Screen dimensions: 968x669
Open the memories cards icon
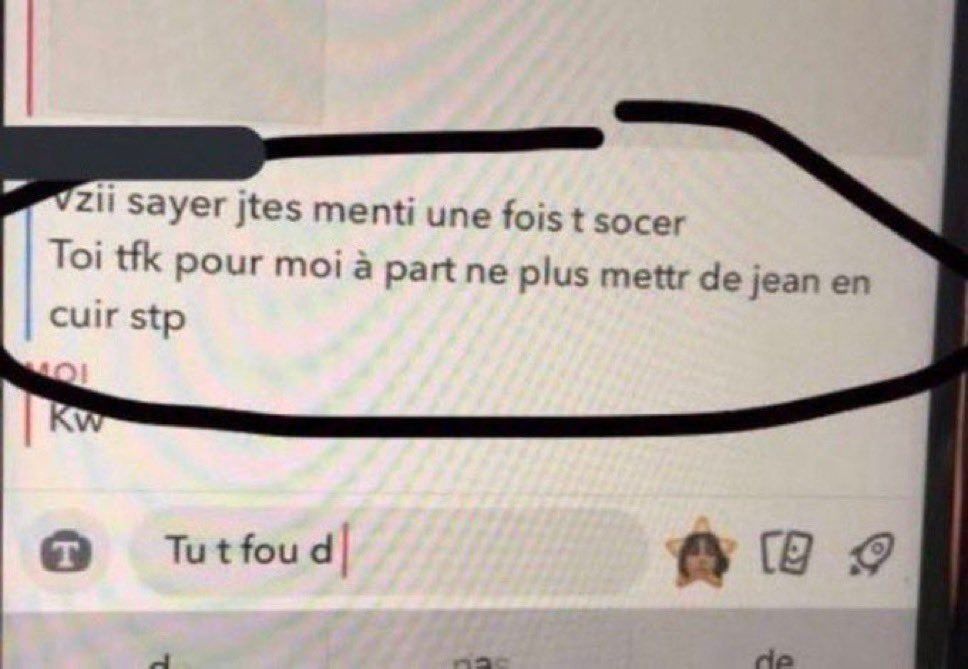786,552
